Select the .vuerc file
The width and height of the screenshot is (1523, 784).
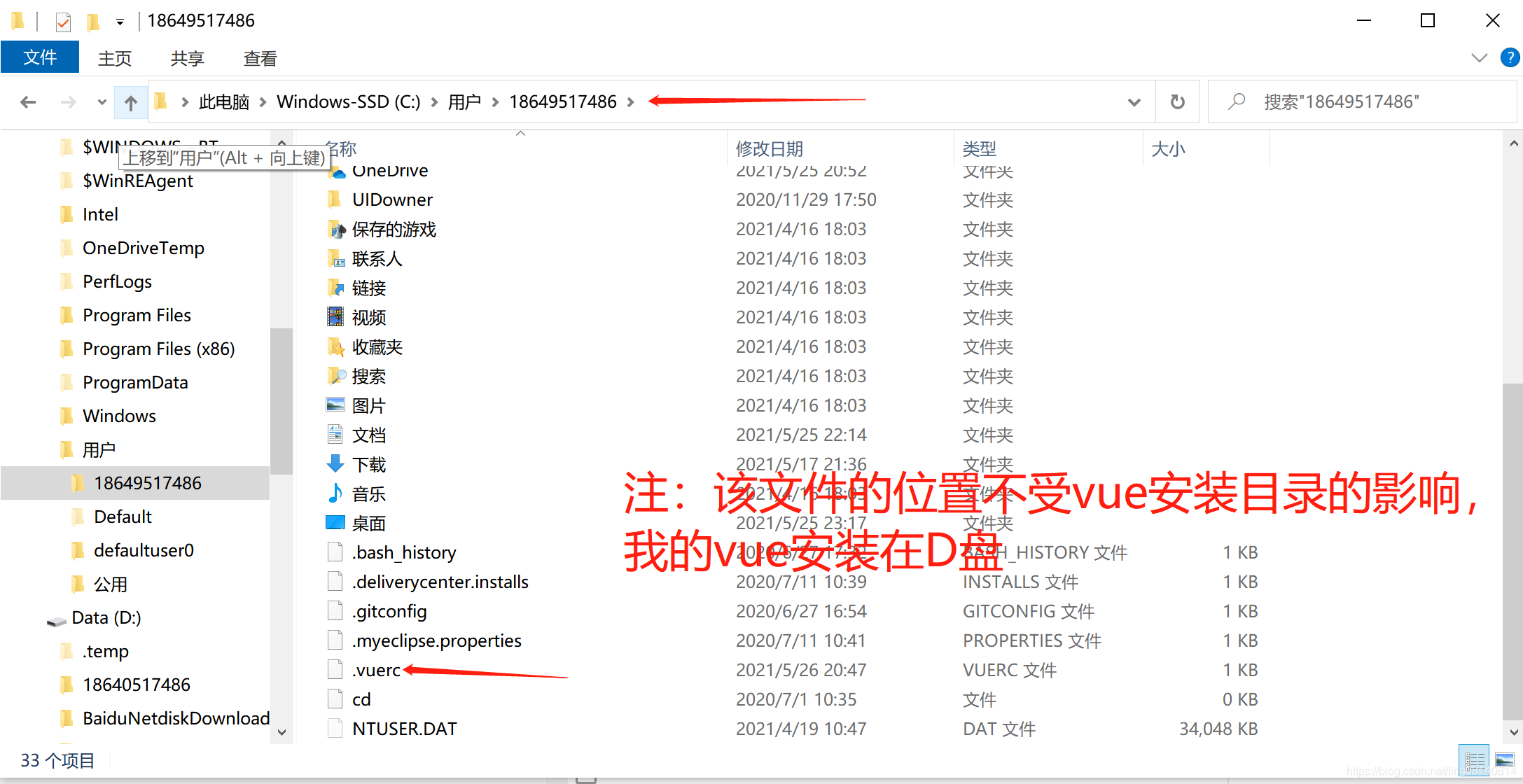tap(376, 671)
